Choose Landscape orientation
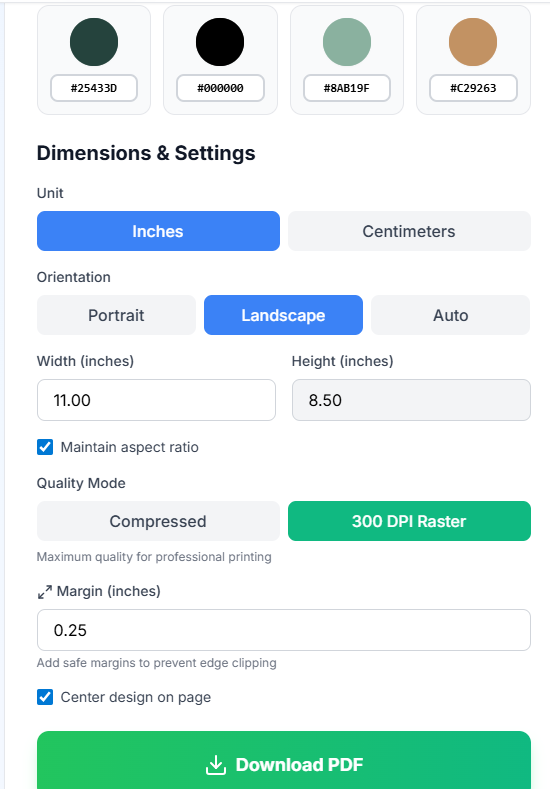The height and width of the screenshot is (789, 550). [283, 315]
